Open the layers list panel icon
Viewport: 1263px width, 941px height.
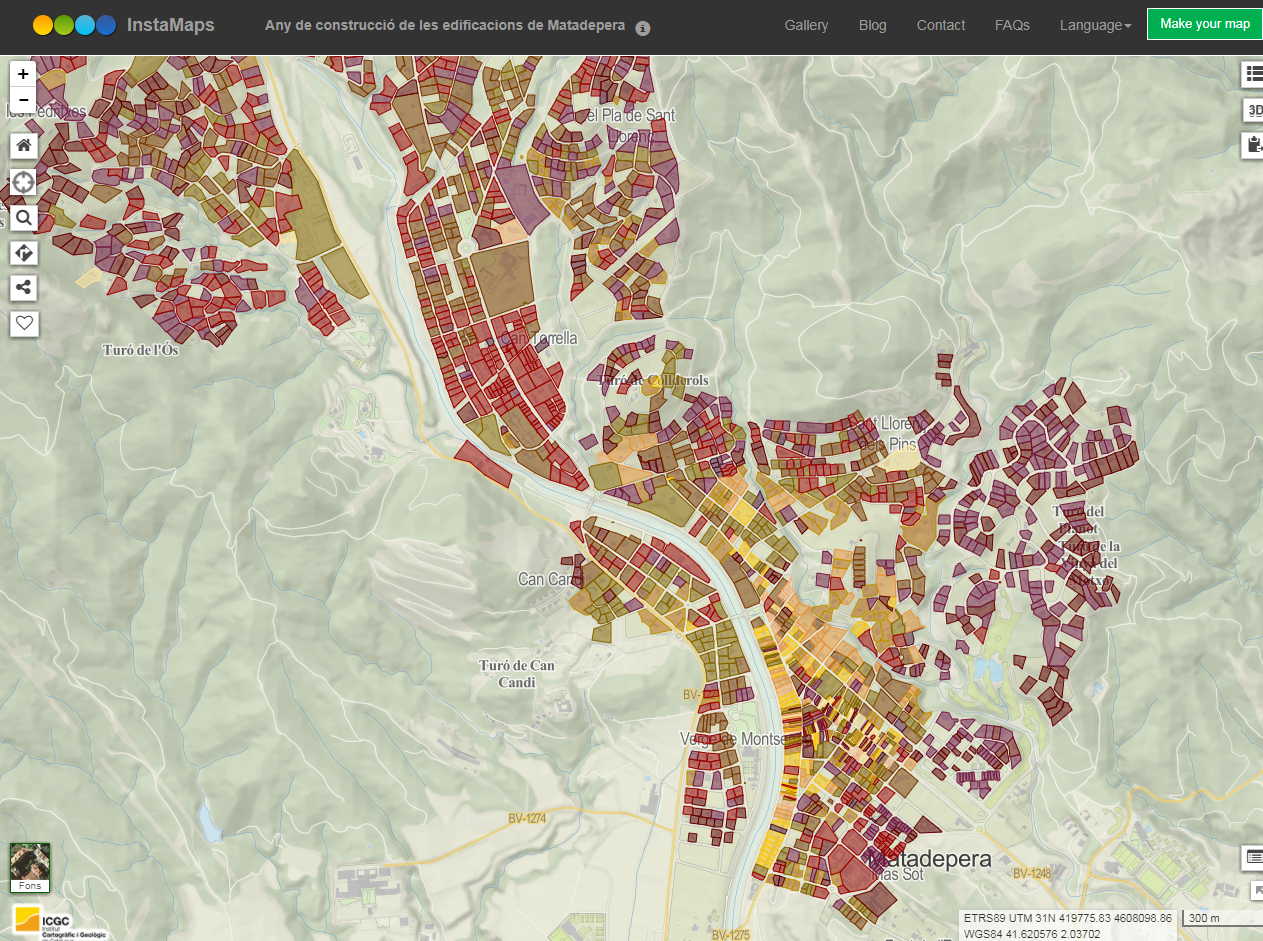[1252, 74]
